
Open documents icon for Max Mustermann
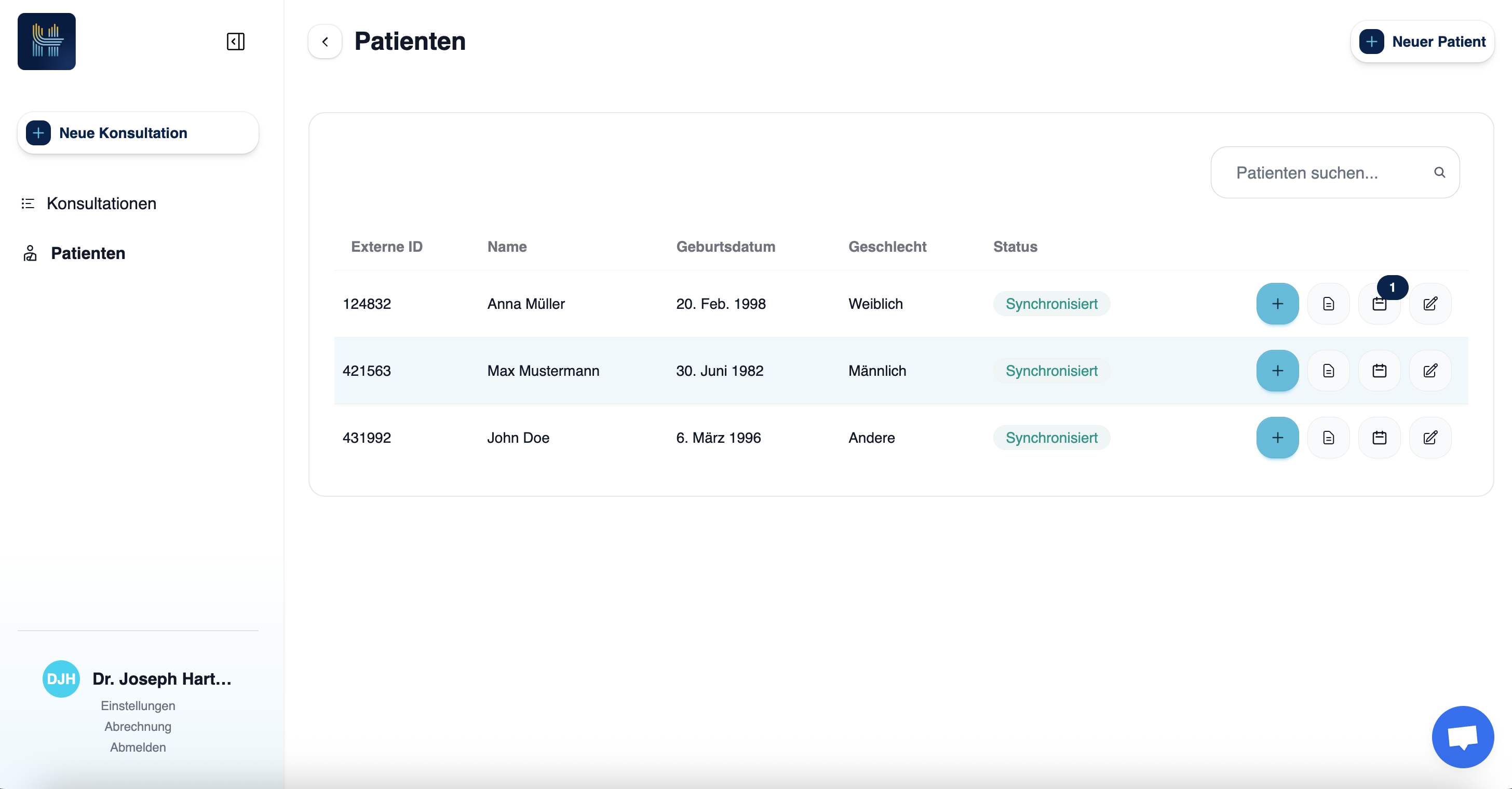click(1328, 371)
